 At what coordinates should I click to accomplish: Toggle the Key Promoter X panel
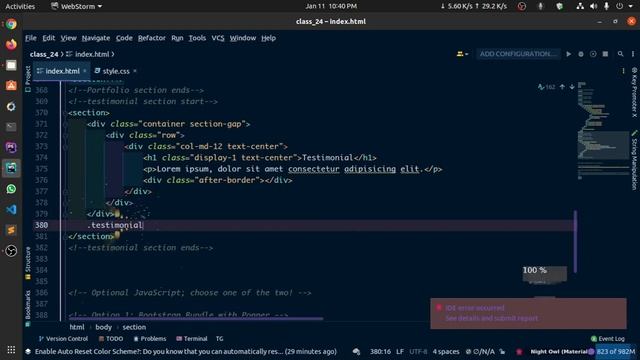[x=634, y=92]
